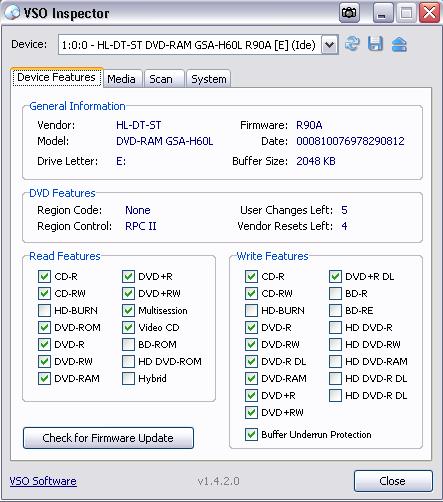Open the Device dropdown arrow
The width and height of the screenshot is (443, 502).
coord(330,44)
